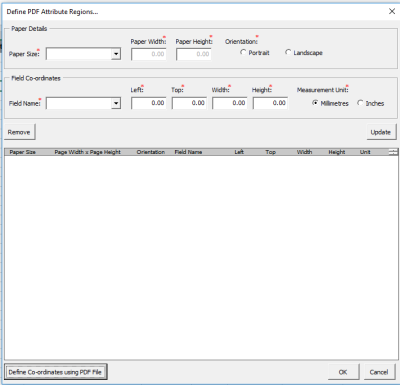Sort by the Paper Size column header
400x385 pixels.
[x=23, y=152]
